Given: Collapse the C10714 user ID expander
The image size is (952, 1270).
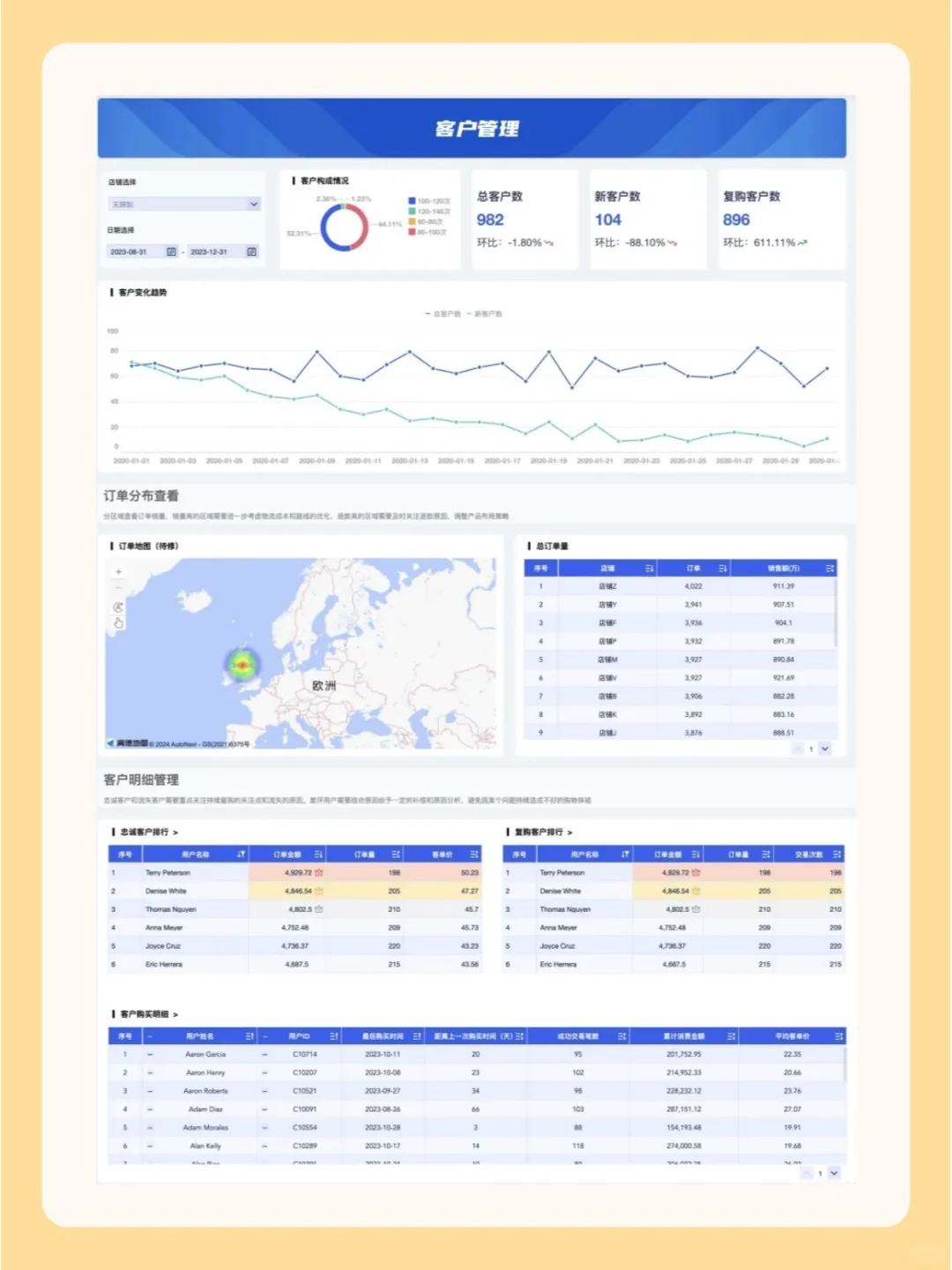Looking at the screenshot, I should pyautogui.click(x=264, y=1055).
